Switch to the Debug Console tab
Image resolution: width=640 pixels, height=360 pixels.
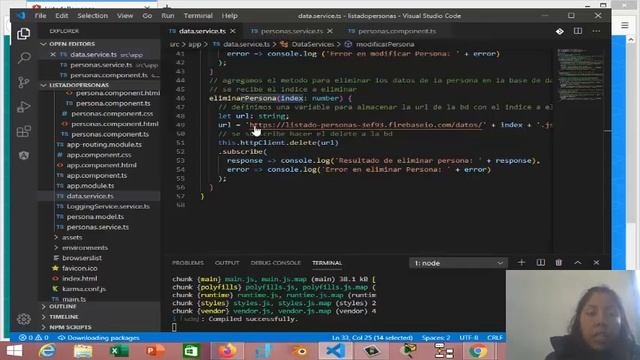coord(276,262)
